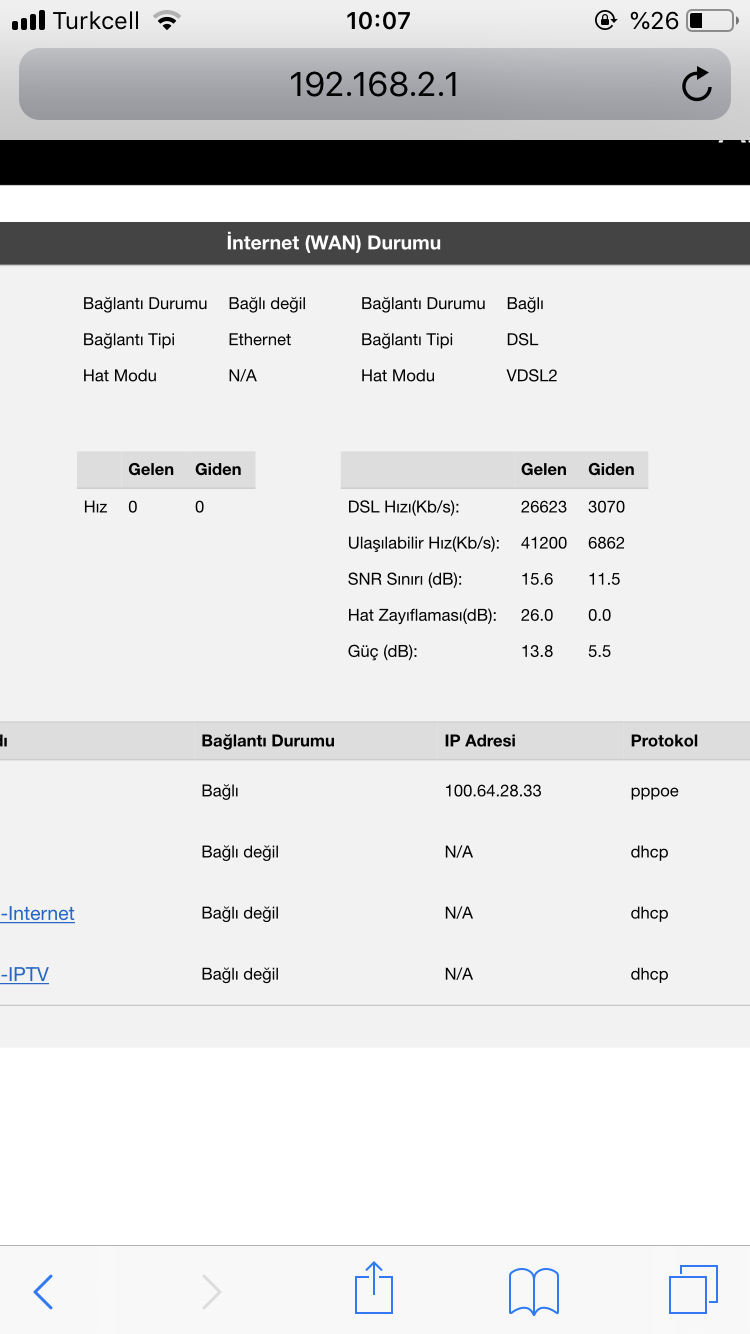Select the IP address 100.64.28.33
This screenshot has width=750, height=1334.
pos(493,791)
